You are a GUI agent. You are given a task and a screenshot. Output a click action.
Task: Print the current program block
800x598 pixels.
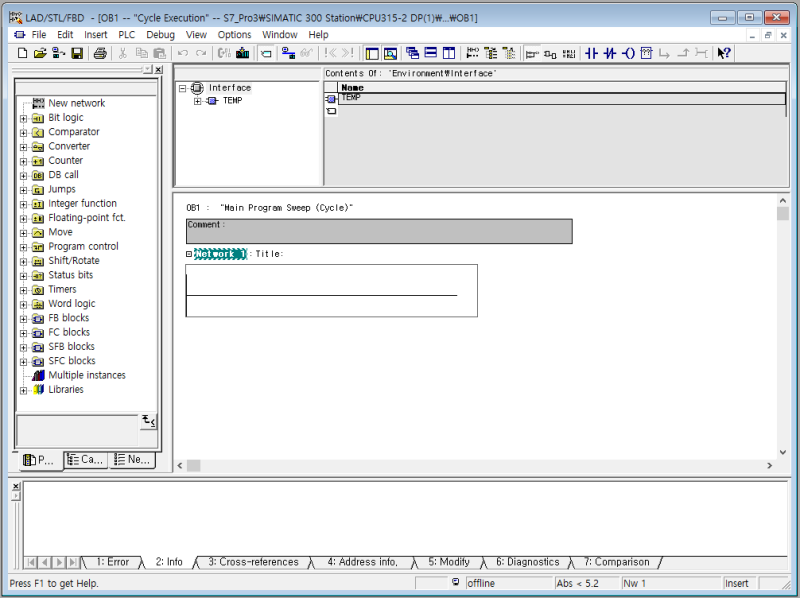tap(100, 53)
